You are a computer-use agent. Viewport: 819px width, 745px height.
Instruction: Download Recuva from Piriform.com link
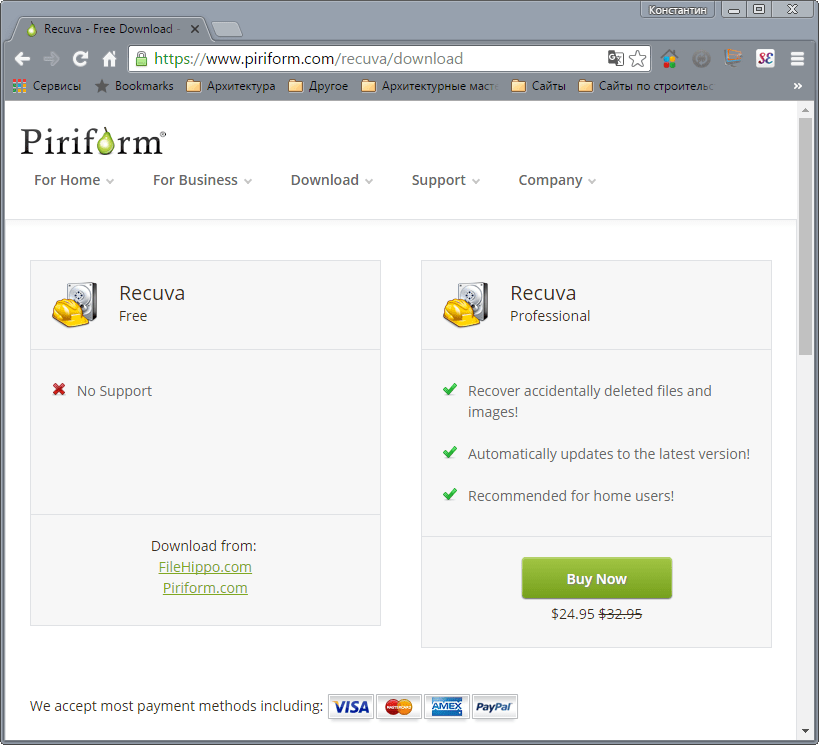tap(205, 588)
